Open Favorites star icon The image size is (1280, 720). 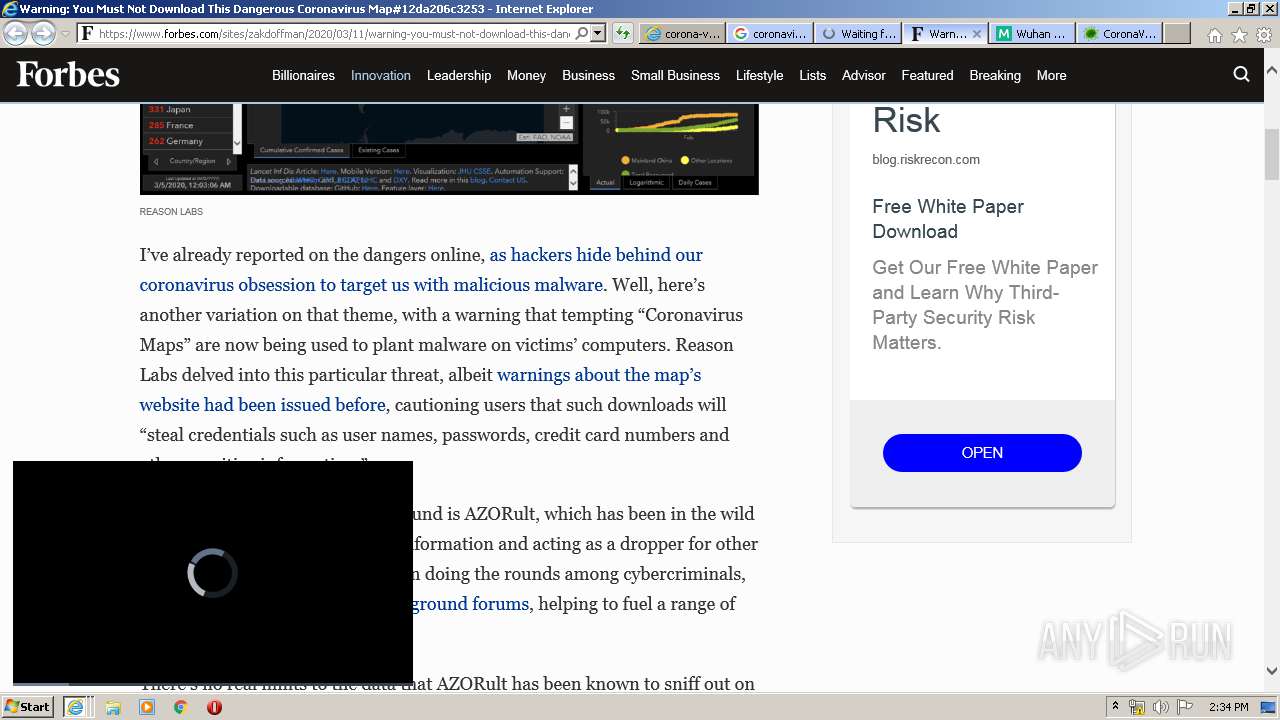click(1239, 34)
